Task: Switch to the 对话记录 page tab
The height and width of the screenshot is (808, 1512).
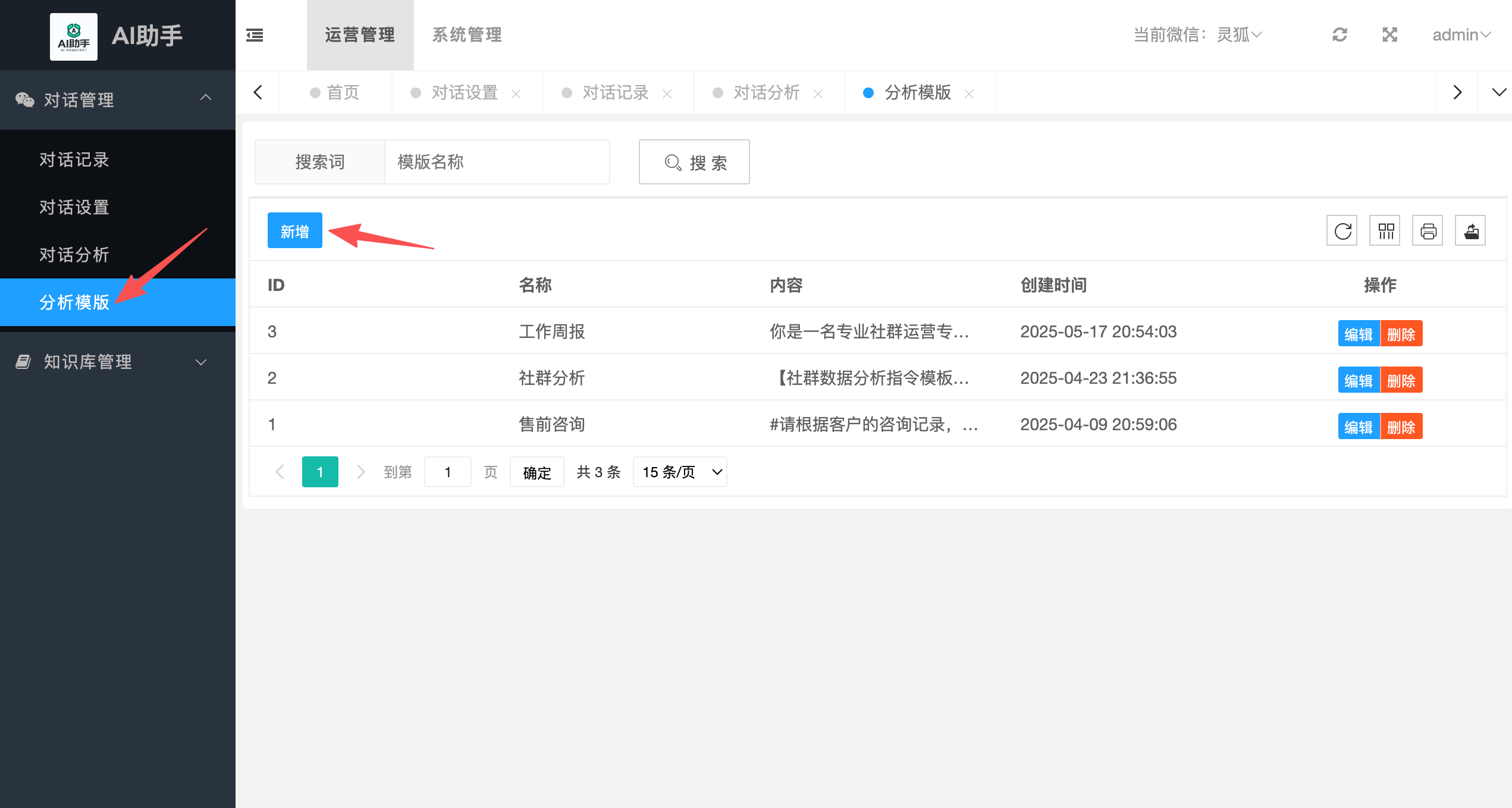Action: pos(615,93)
